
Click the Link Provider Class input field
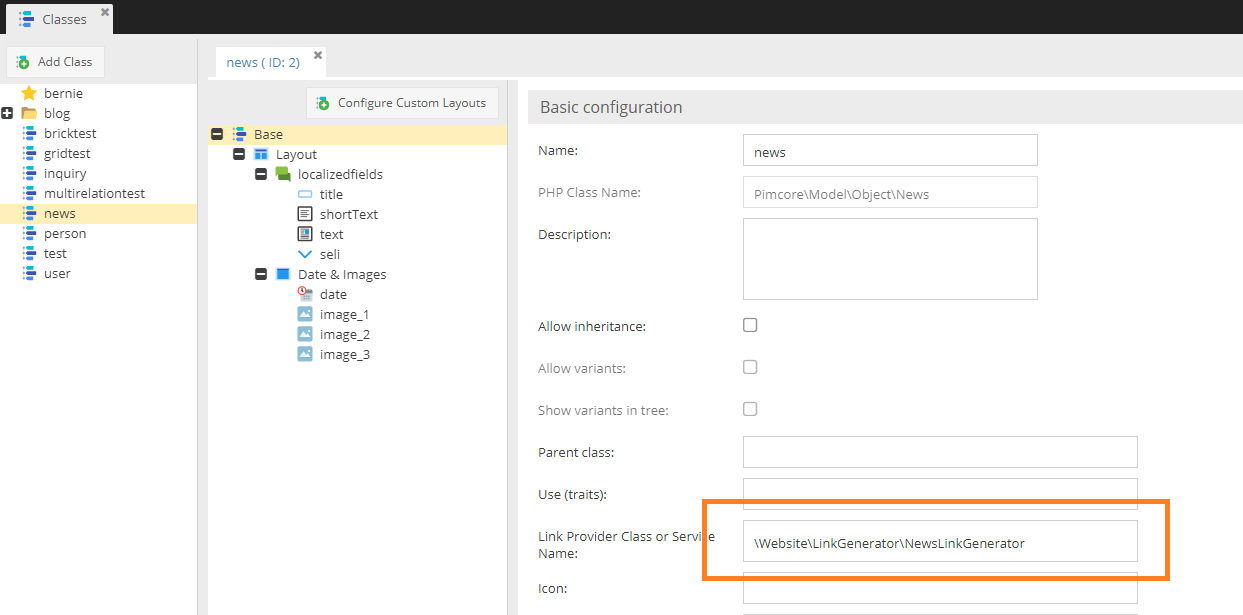click(939, 542)
